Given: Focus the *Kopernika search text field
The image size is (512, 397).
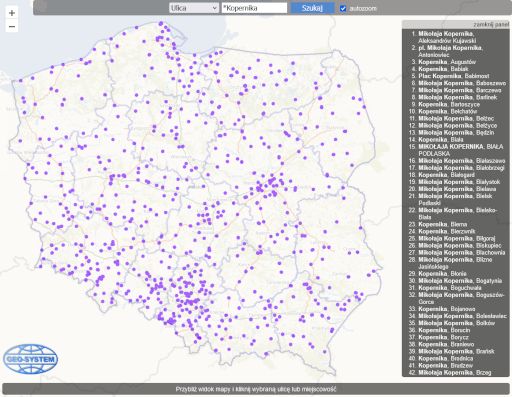Looking at the screenshot, I should click(254, 8).
